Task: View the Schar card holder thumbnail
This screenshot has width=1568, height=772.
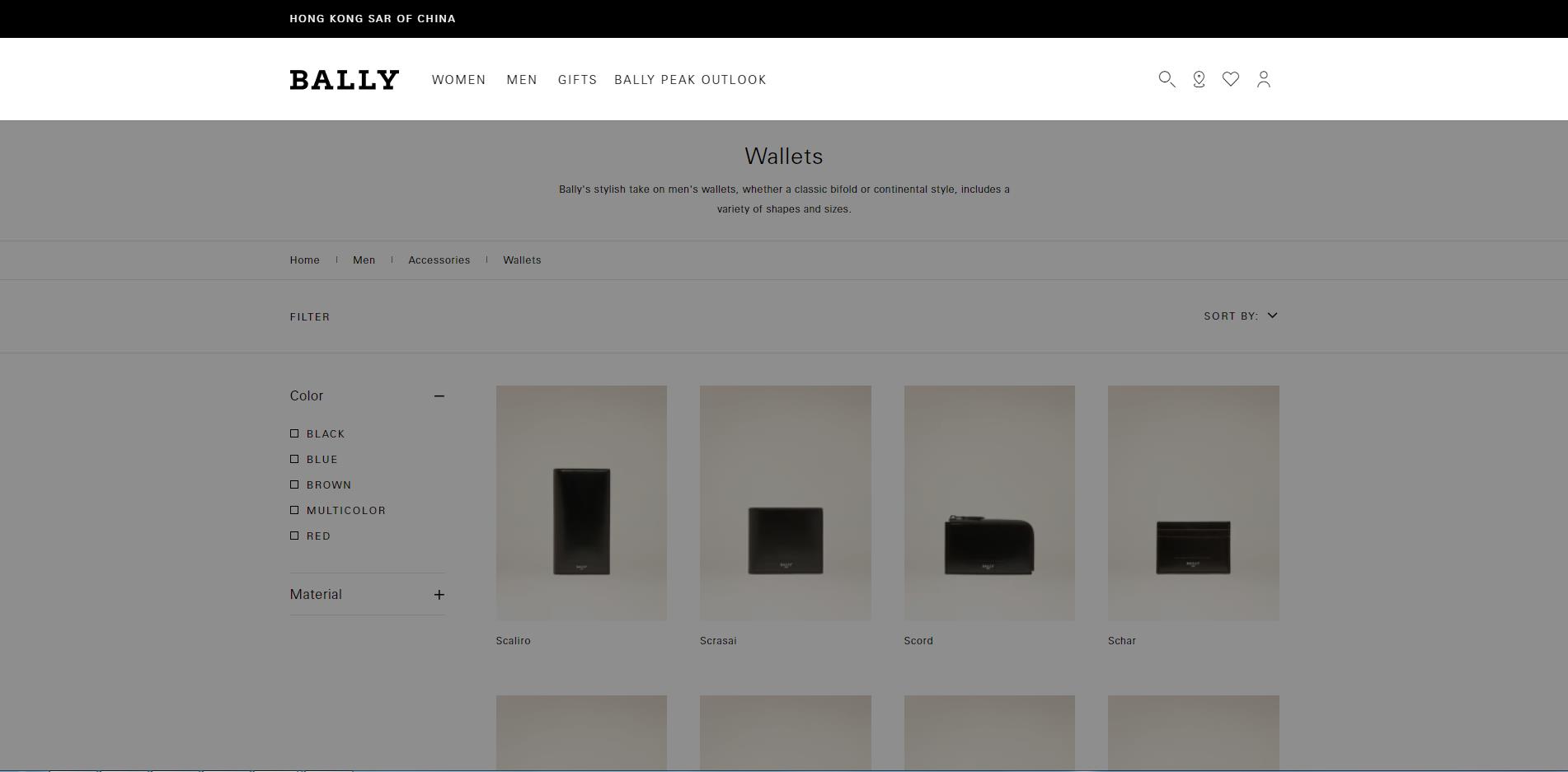Action: click(1193, 503)
